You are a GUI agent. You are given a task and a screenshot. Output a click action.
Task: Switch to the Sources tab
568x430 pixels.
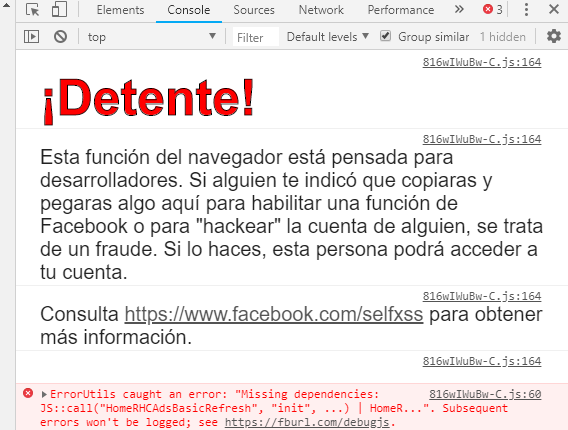[254, 10]
